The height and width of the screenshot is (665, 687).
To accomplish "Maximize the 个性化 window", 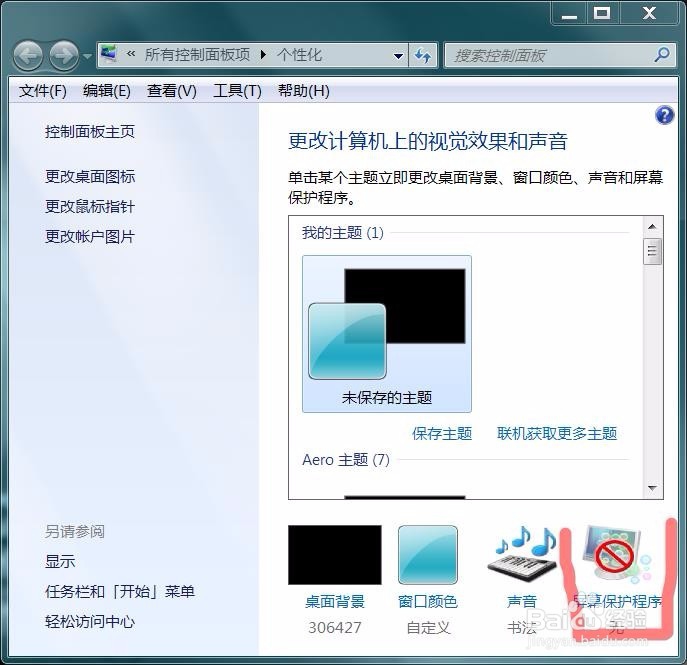I will click(602, 13).
